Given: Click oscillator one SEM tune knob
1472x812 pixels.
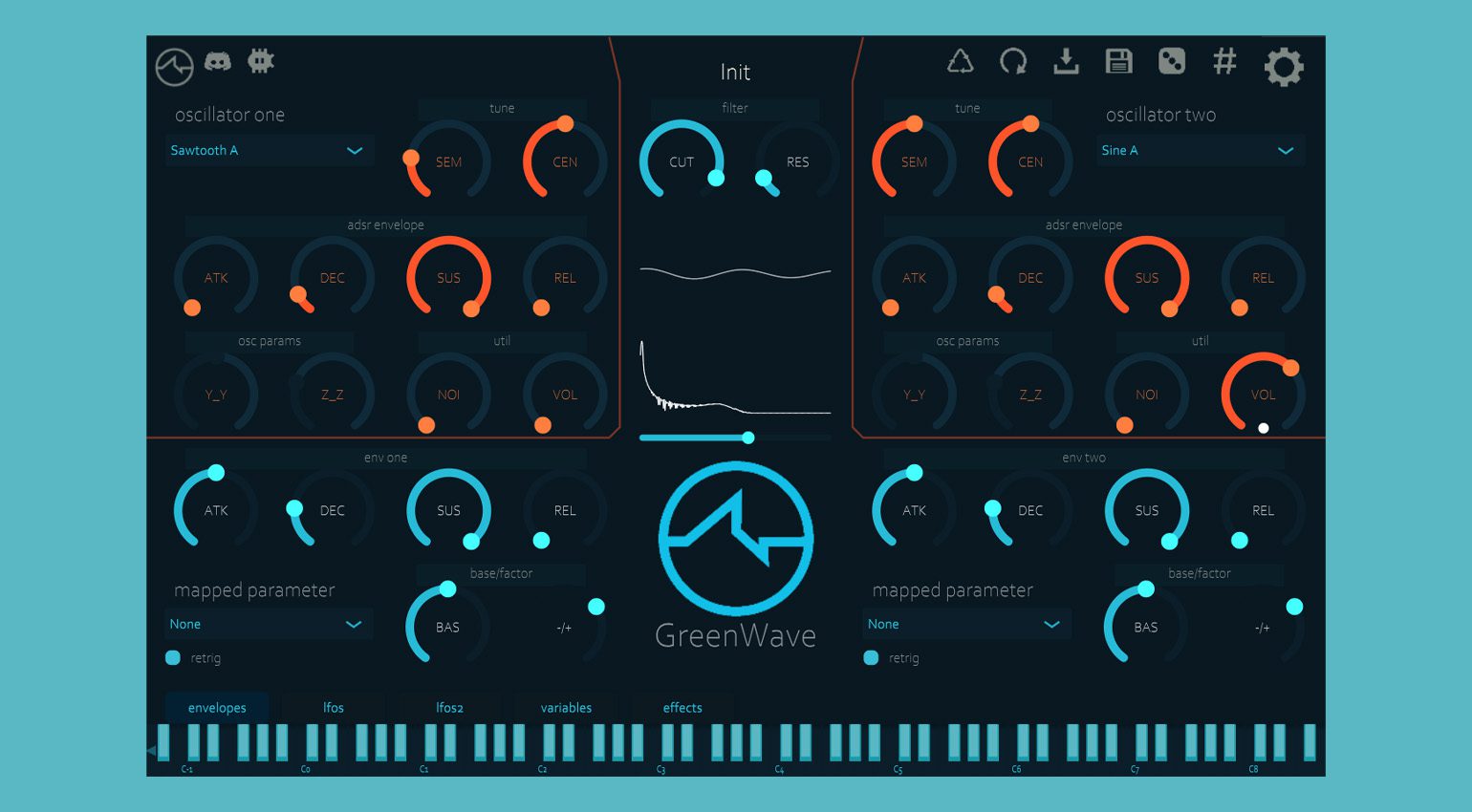Looking at the screenshot, I should pyautogui.click(x=448, y=161).
